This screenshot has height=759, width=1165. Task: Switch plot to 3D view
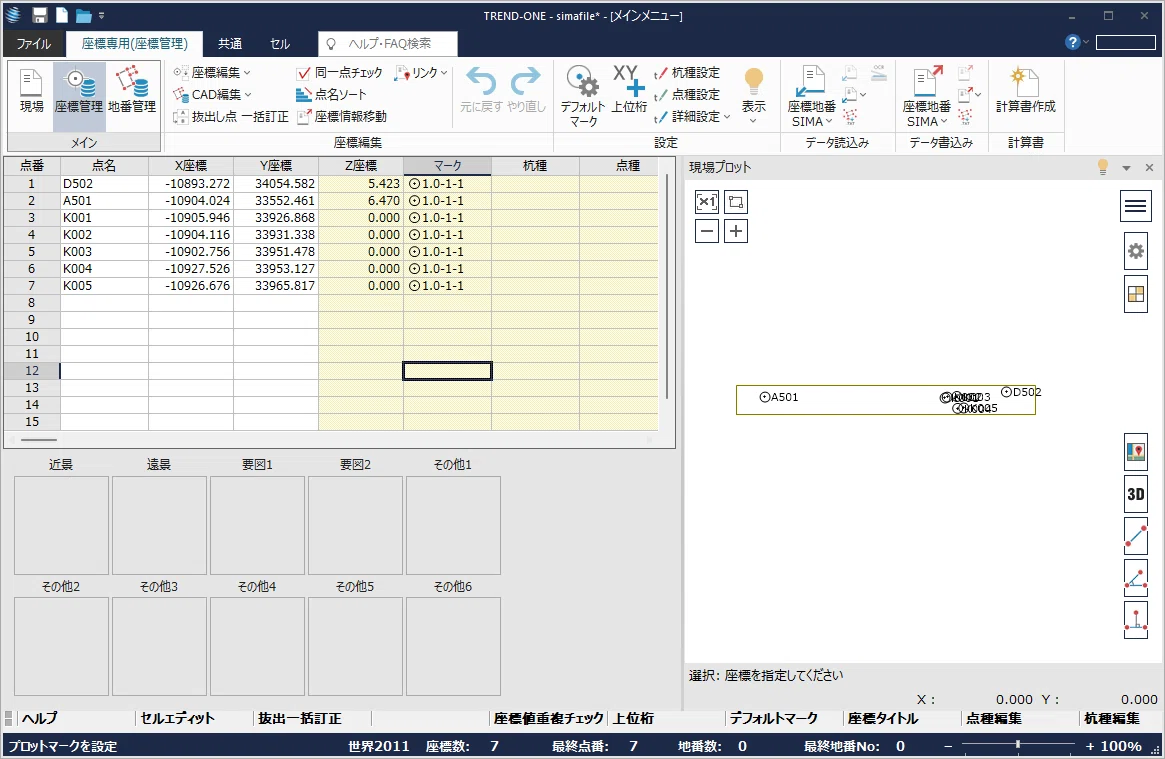1135,494
